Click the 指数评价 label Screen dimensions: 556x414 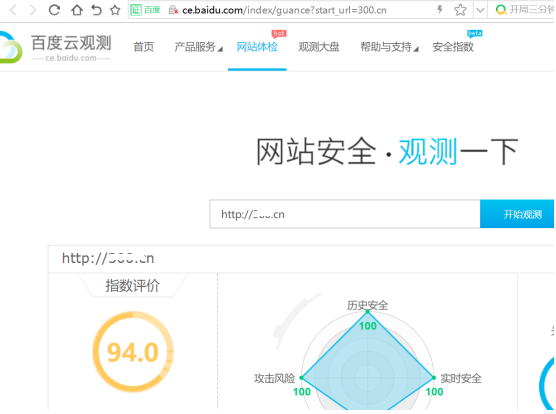pos(132,286)
